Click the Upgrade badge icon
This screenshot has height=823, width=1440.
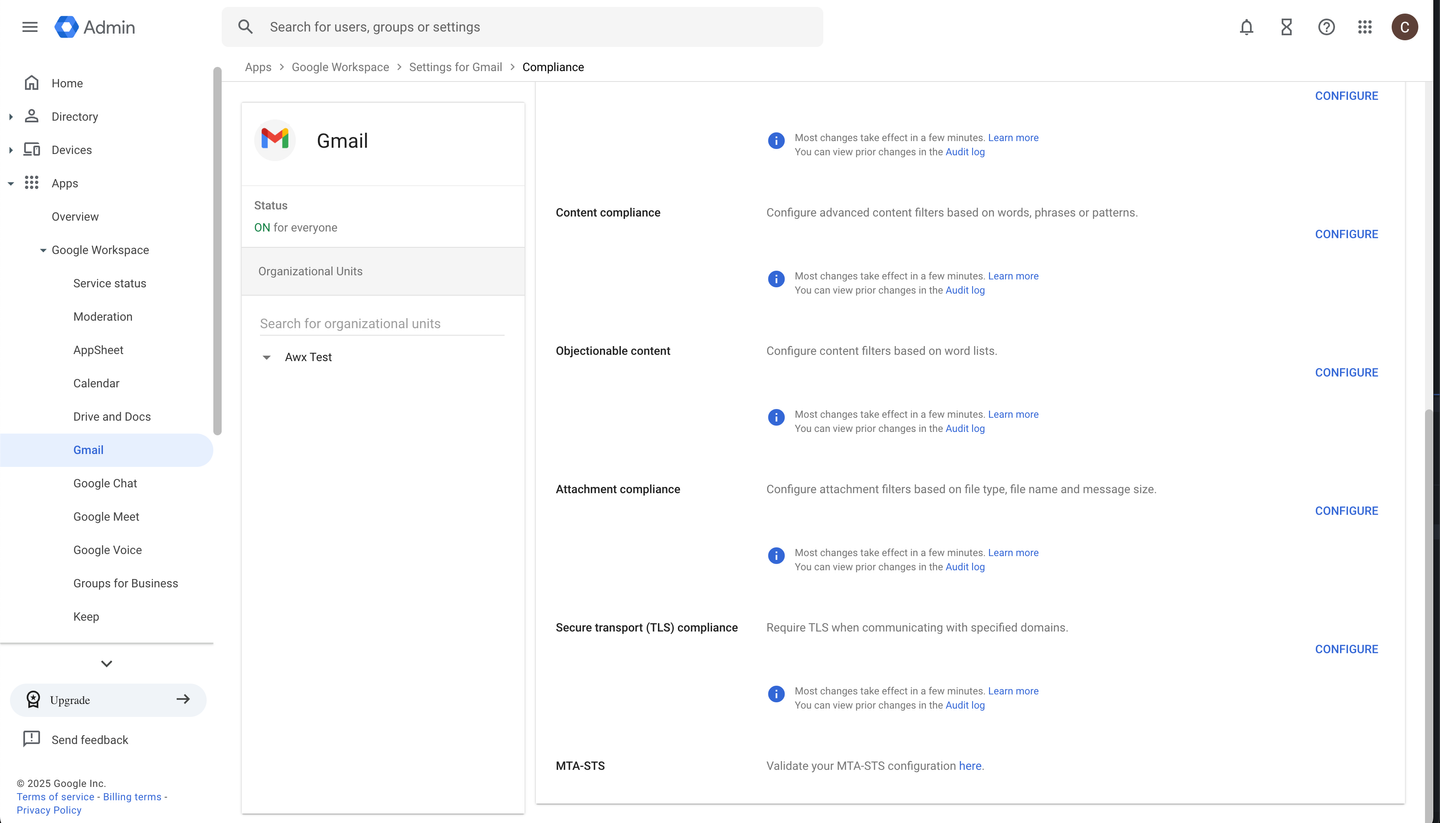33,700
